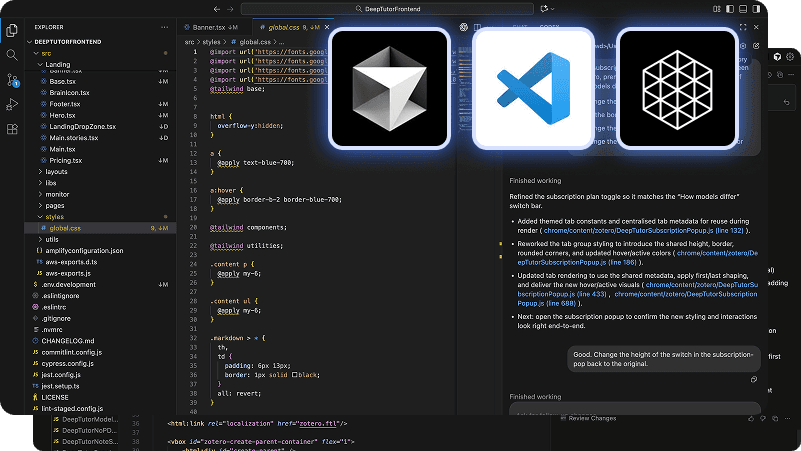801x451 pixels.
Task: Click the styles breadcrumb segment
Action: point(211,42)
